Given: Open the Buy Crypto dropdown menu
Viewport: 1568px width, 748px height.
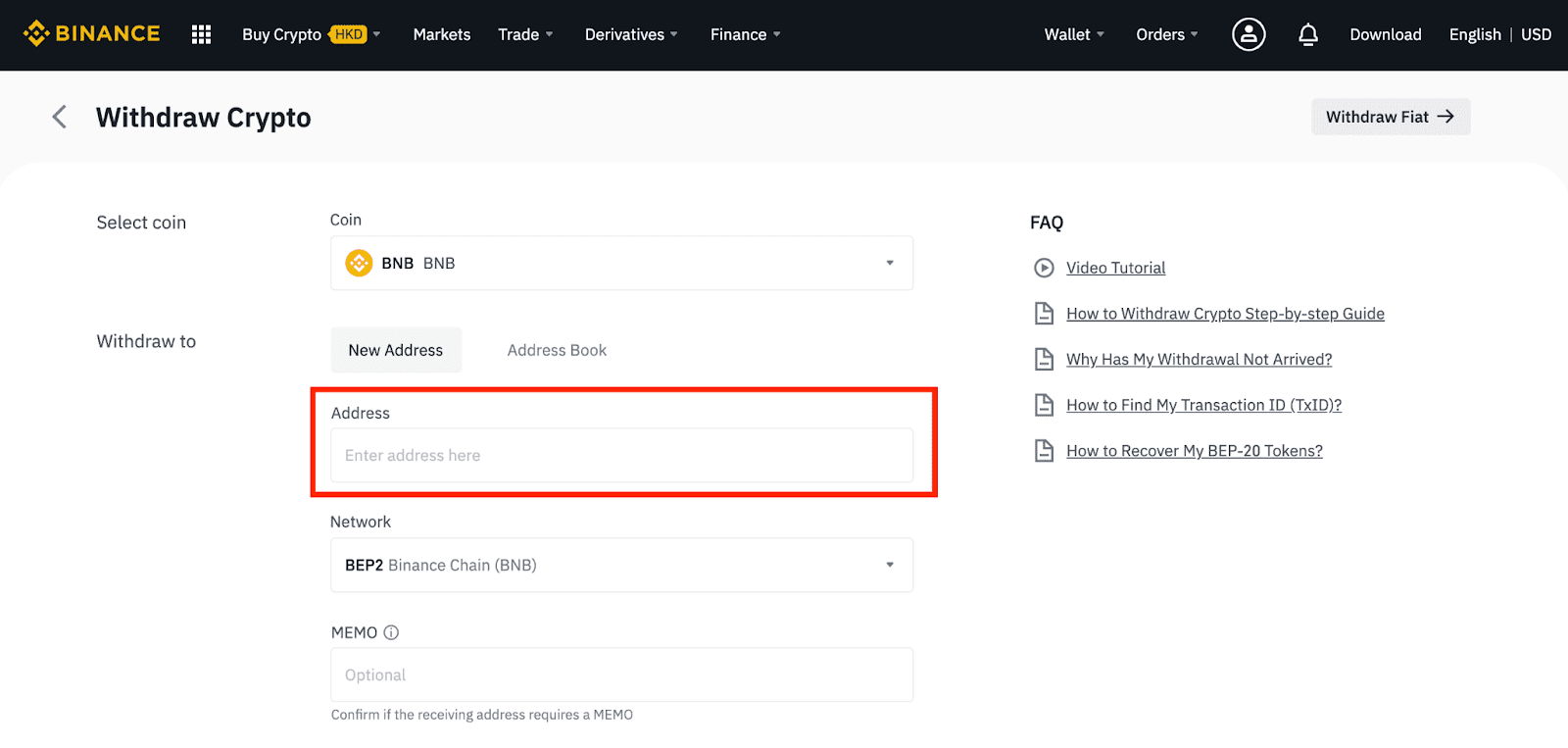Looking at the screenshot, I should click(x=311, y=34).
